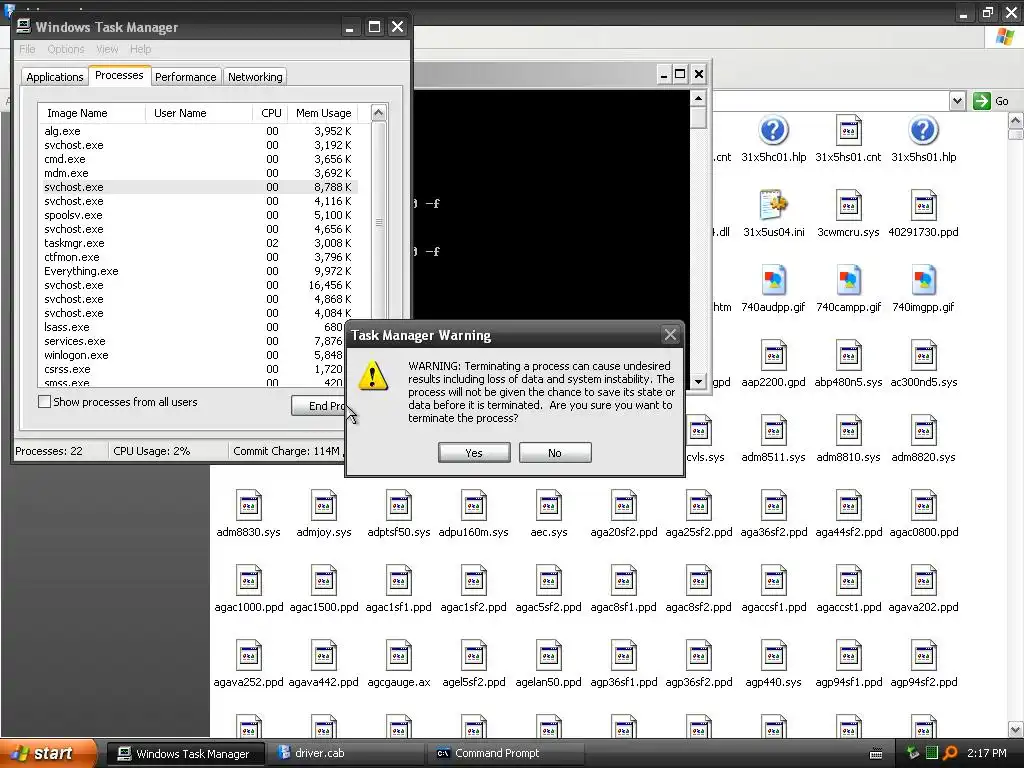Select the spoolsv.exe process row
Screen dimensions: 1024x768
pos(199,215)
